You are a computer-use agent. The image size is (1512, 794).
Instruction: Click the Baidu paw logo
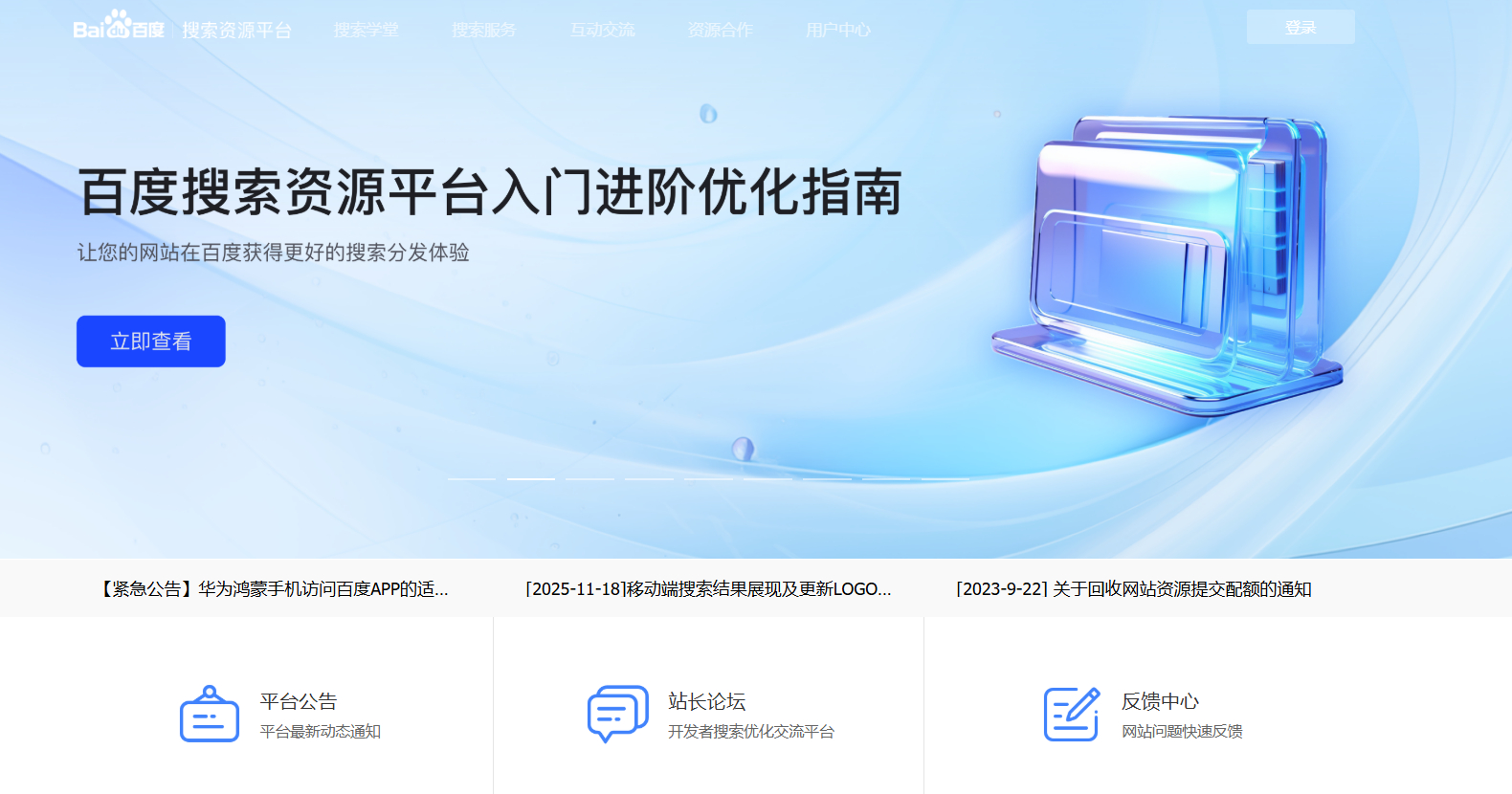[119, 25]
